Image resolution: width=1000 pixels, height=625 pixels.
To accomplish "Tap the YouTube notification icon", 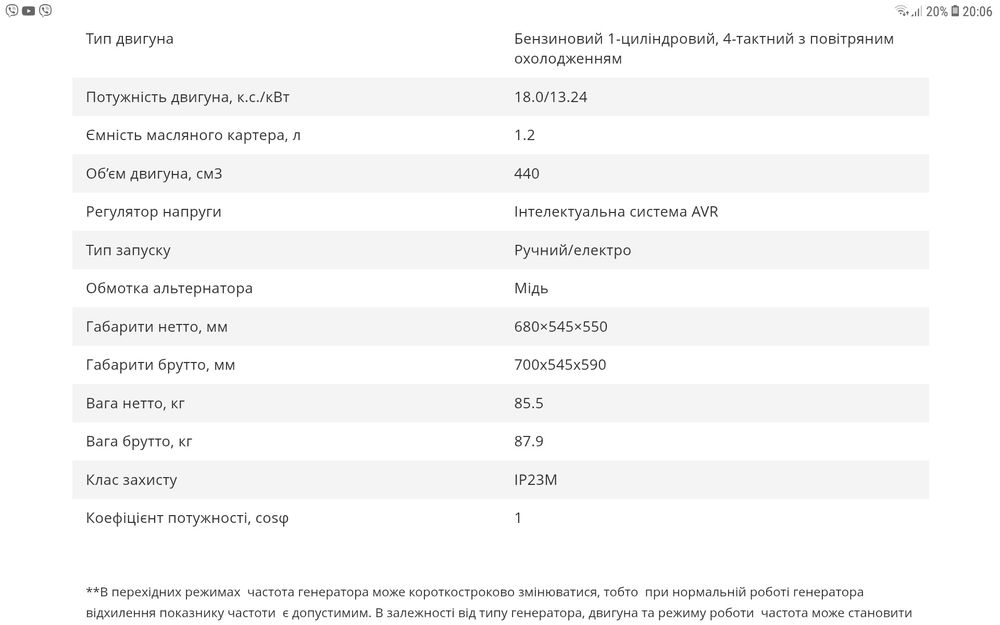I will pyautogui.click(x=28, y=11).
